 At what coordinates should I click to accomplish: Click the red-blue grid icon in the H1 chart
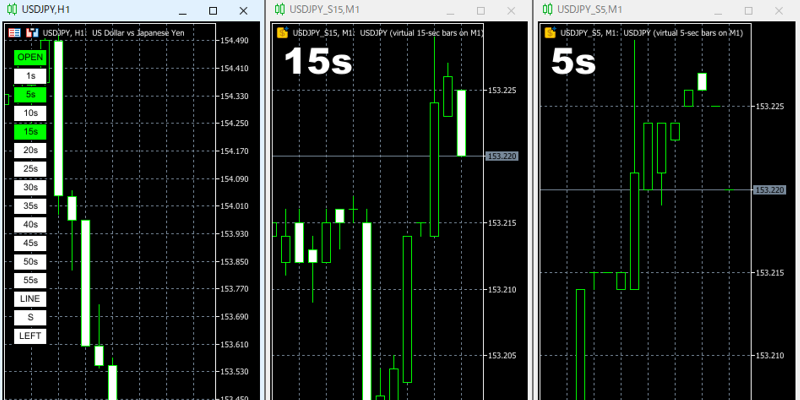pos(15,32)
